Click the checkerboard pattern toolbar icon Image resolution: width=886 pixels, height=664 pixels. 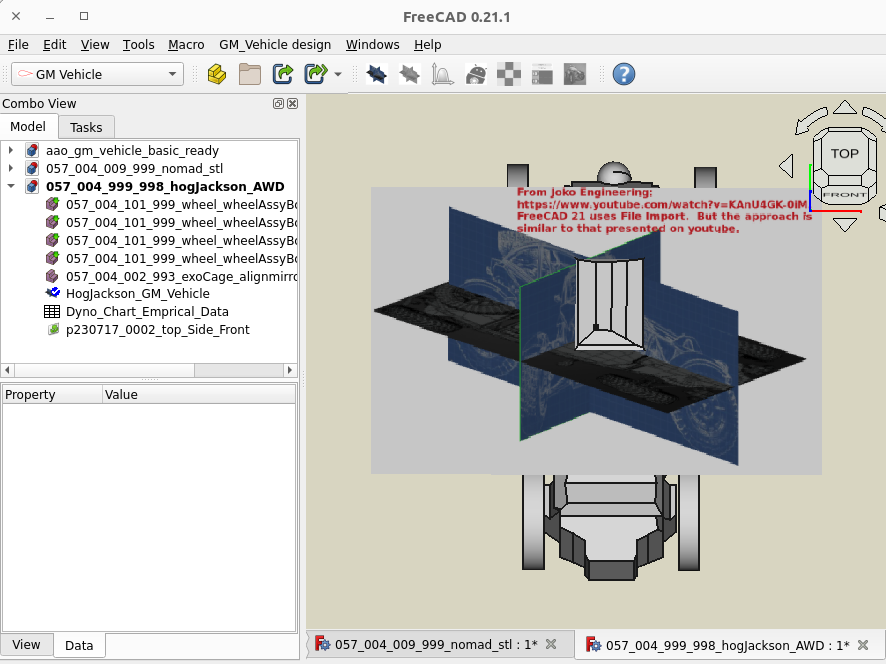510,74
